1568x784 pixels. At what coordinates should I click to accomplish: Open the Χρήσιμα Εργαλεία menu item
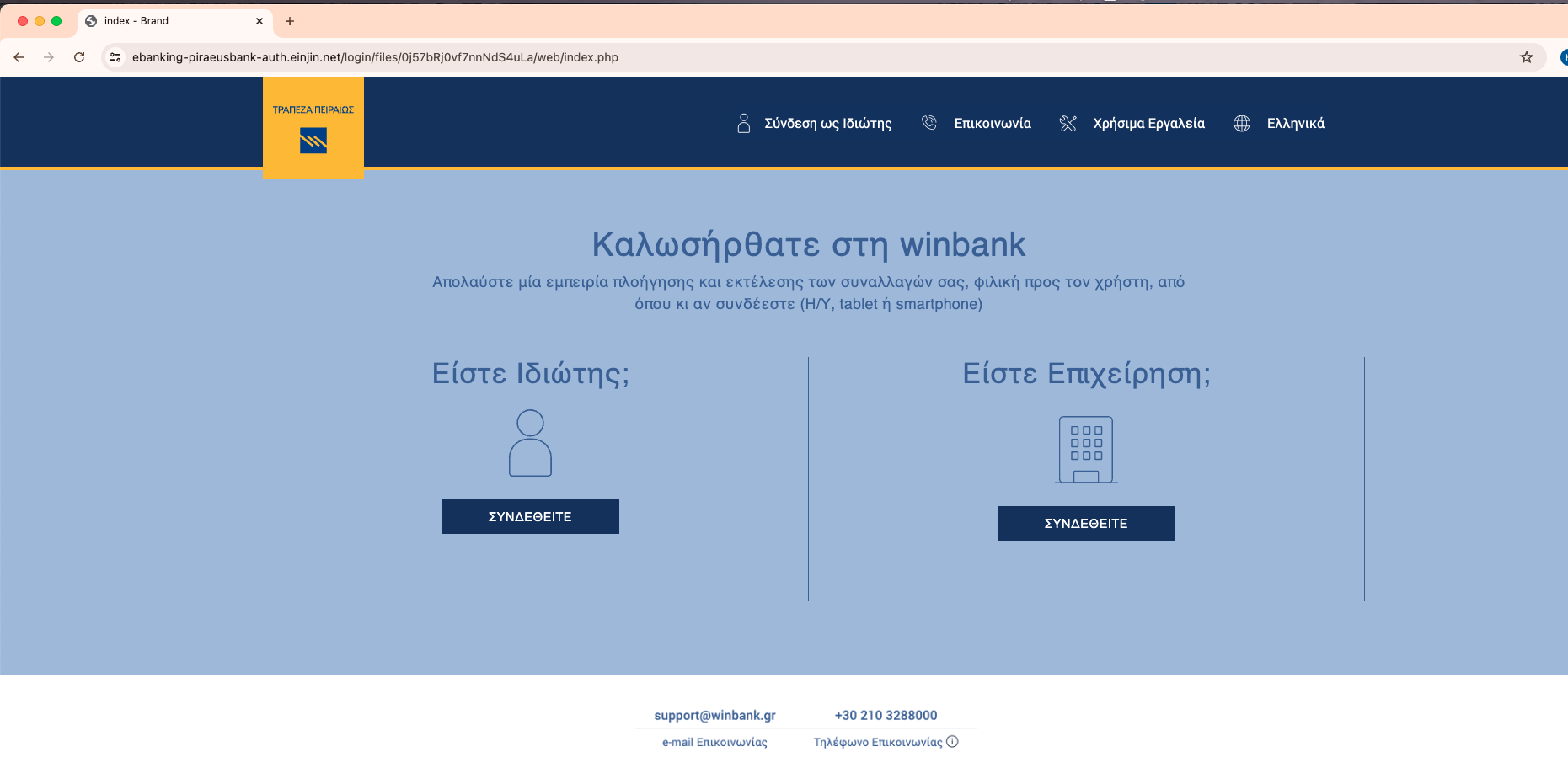click(1148, 123)
